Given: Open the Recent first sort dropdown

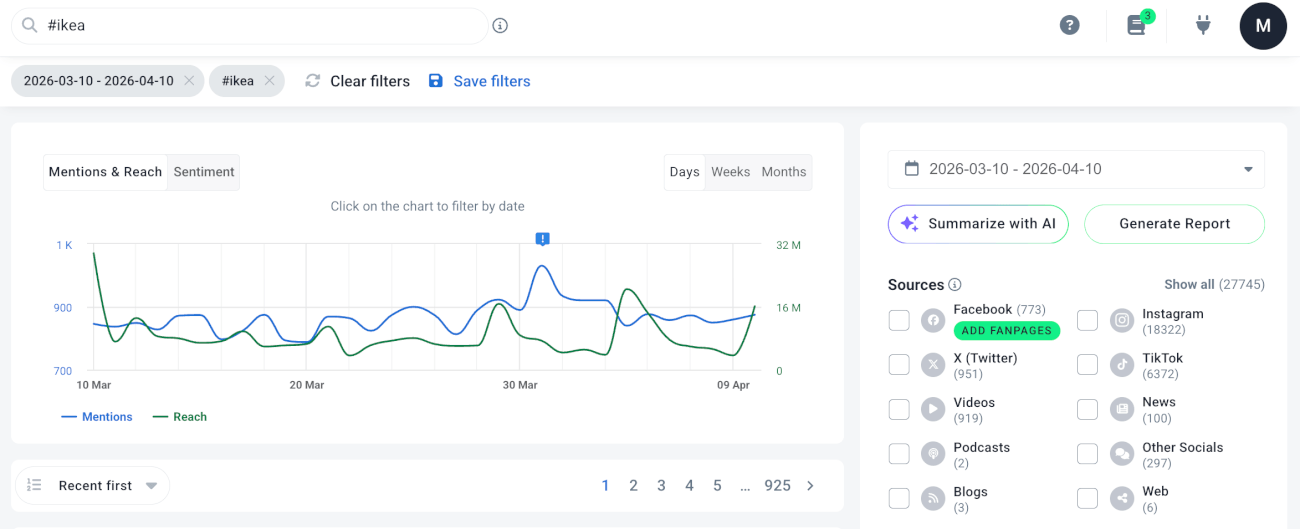Looking at the screenshot, I should coord(93,486).
